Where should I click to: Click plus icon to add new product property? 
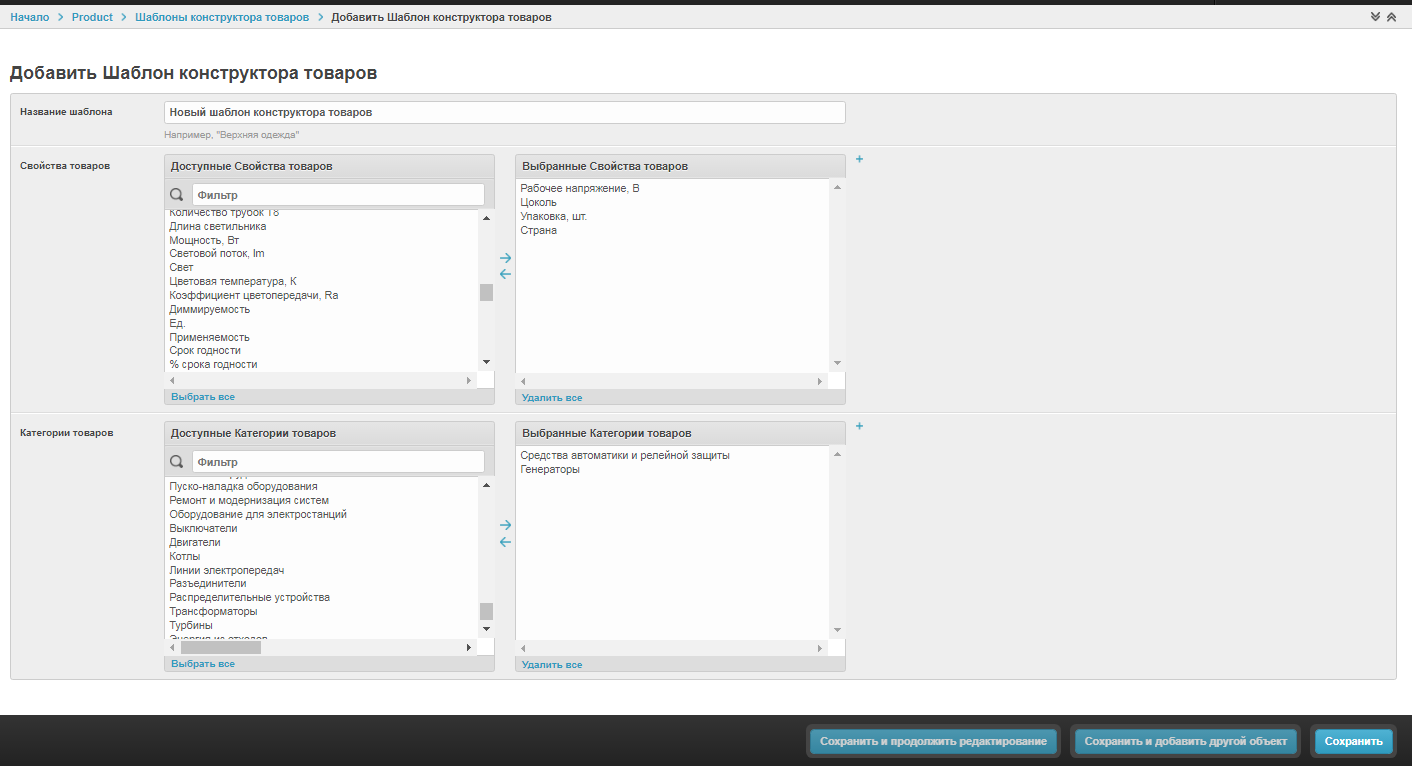pos(859,159)
